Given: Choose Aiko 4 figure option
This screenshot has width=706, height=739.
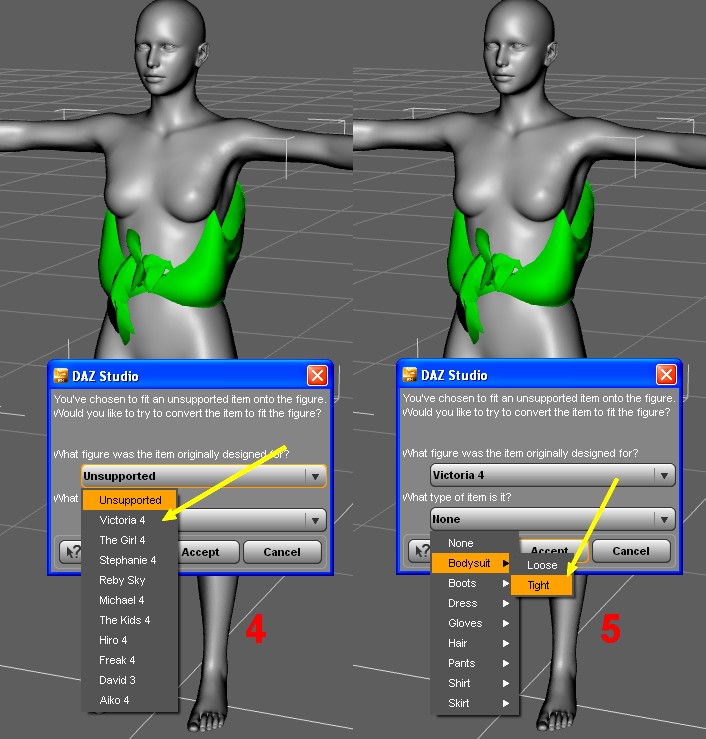Looking at the screenshot, I should click(x=130, y=700).
